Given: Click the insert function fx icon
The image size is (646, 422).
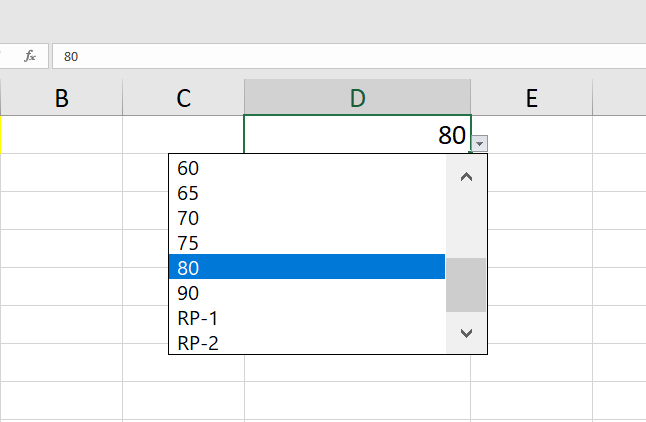Looking at the screenshot, I should pos(30,57).
